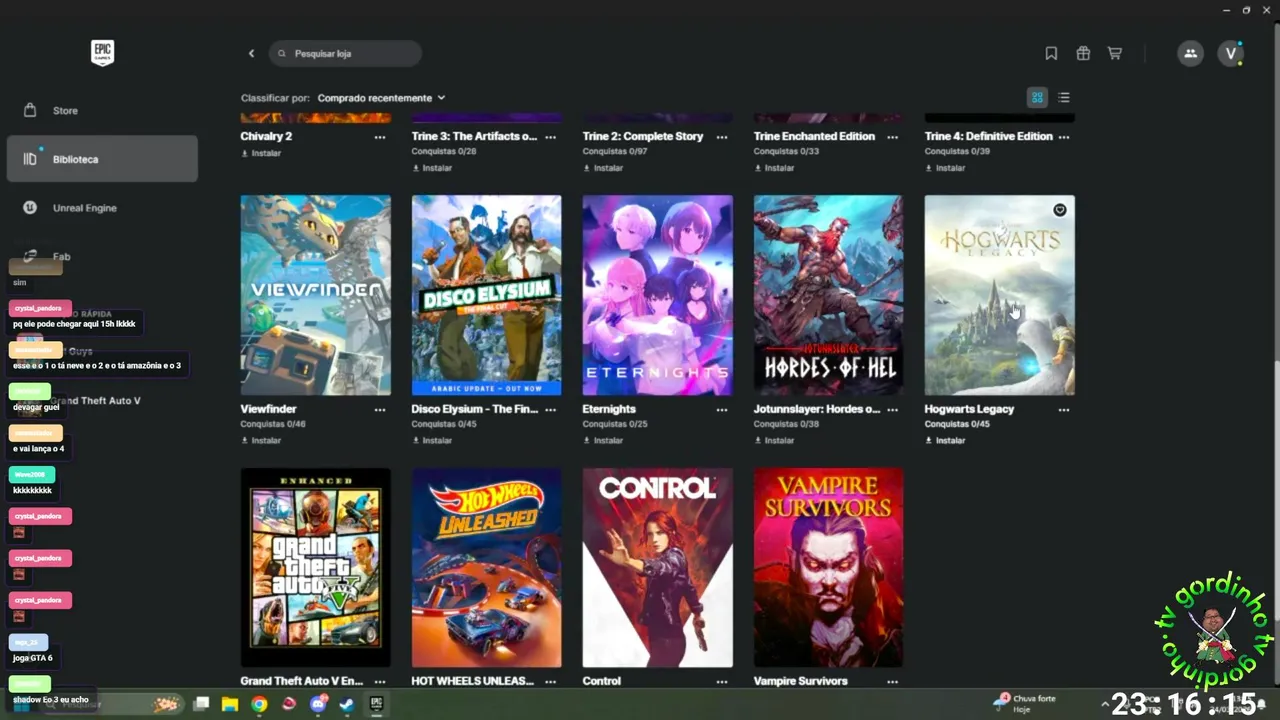Image resolution: width=1280 pixels, height=720 pixels.
Task: Install Jotunnslayer: Hordes of Hel
Action: [774, 440]
